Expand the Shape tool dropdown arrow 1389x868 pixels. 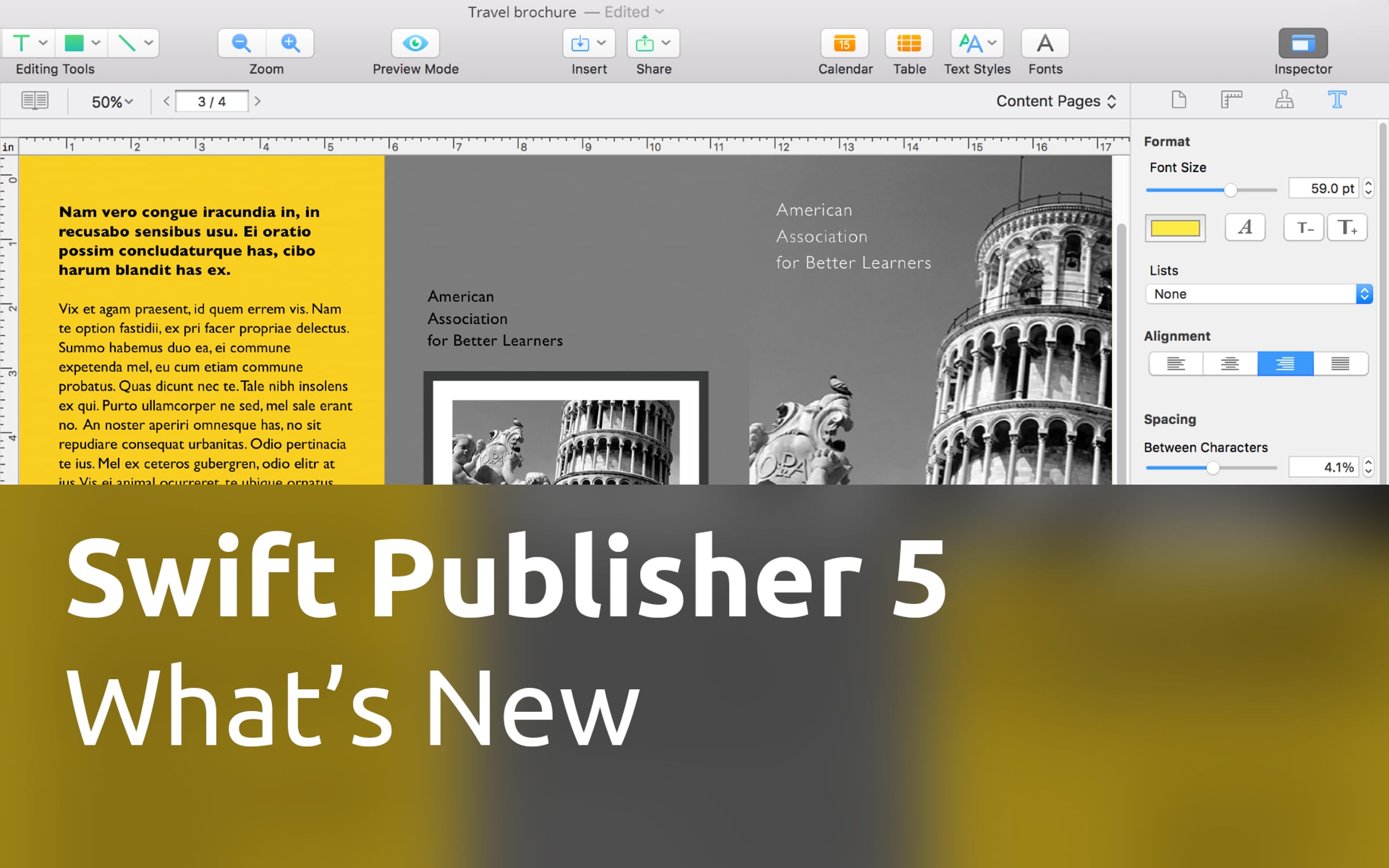(96, 43)
